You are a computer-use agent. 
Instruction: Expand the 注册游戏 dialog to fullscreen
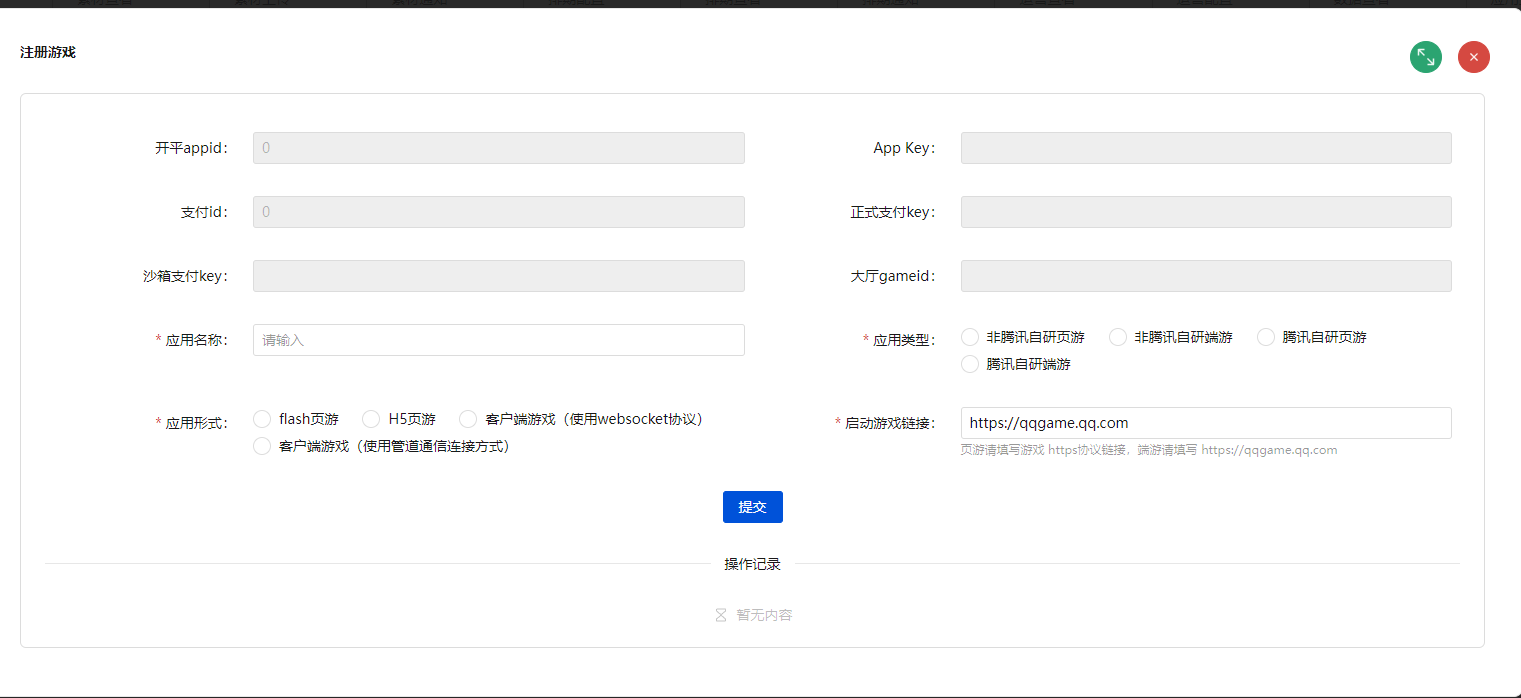(x=1426, y=57)
